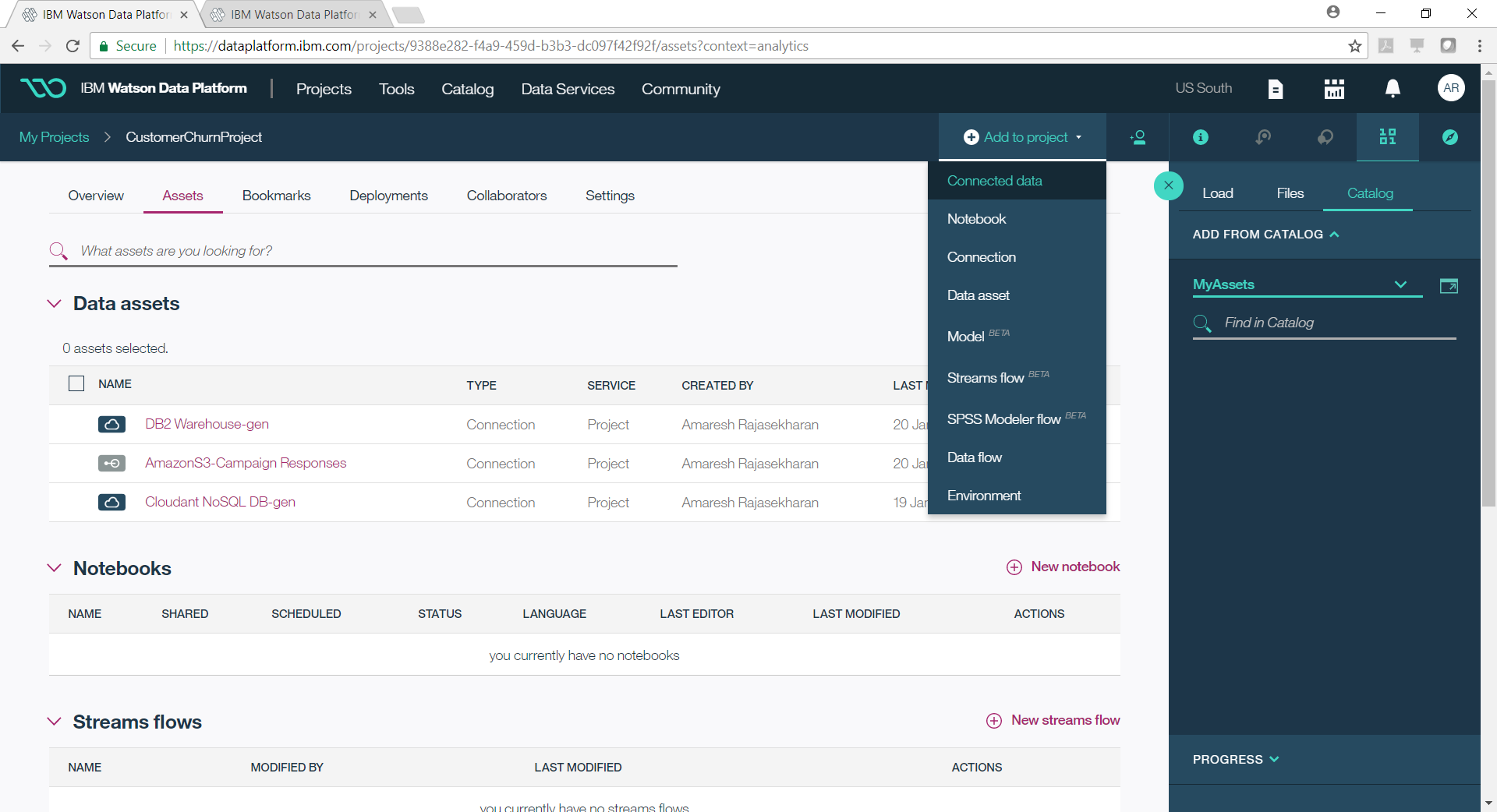Close the side panel with teal X
The width and height of the screenshot is (1497, 812).
point(1168,185)
